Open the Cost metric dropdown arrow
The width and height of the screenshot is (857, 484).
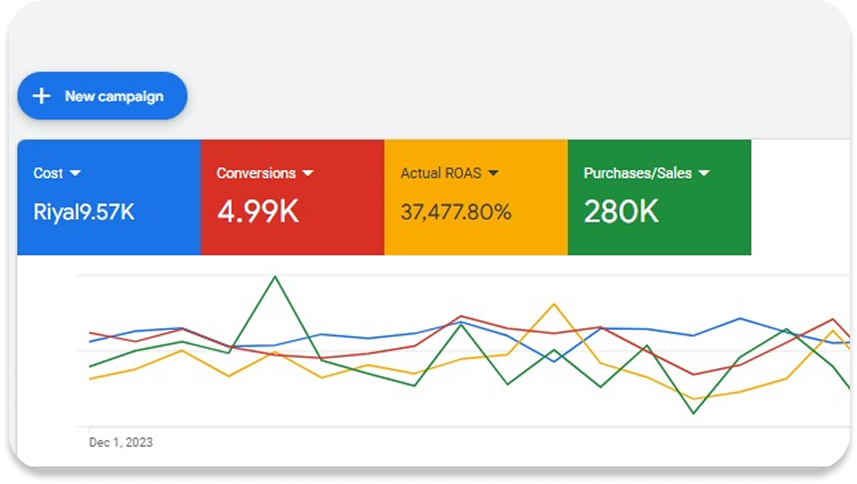pos(76,173)
